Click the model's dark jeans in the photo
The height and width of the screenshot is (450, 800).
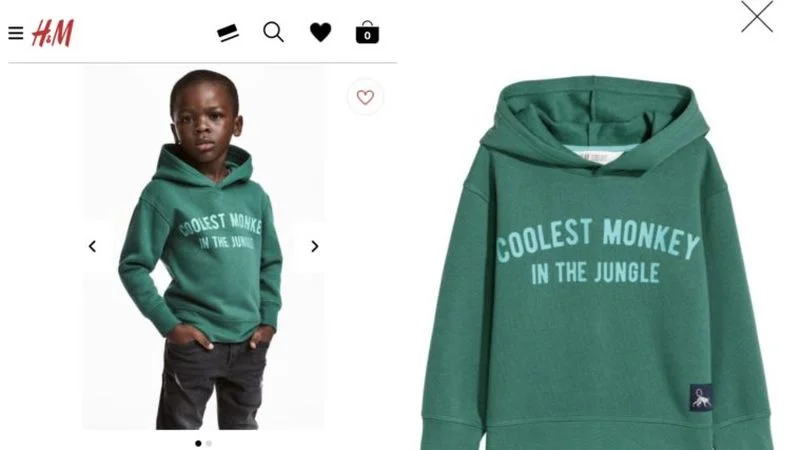[212, 384]
